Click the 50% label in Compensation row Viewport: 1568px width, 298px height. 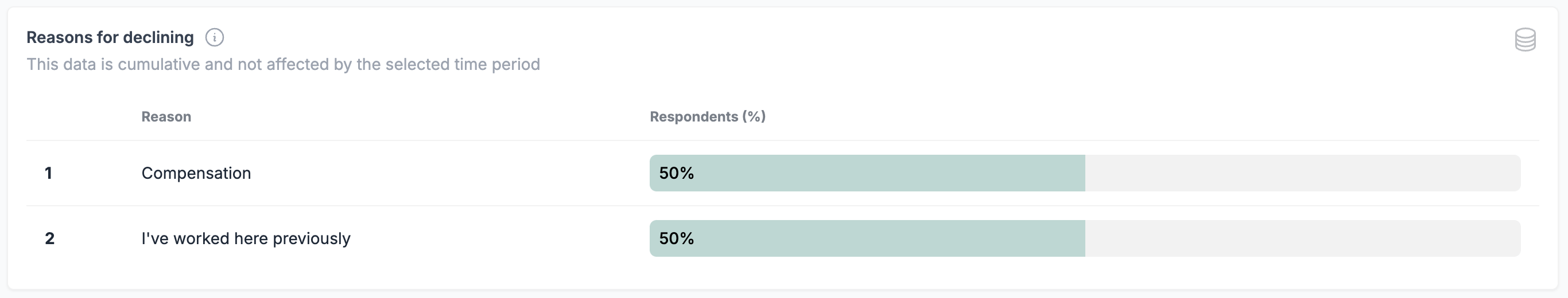(x=676, y=173)
